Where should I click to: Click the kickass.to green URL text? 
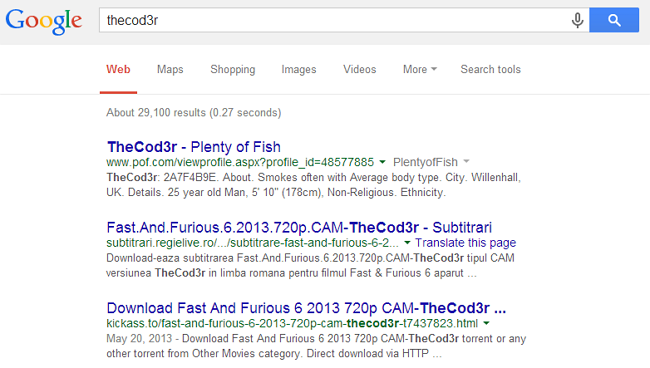[x=292, y=323]
